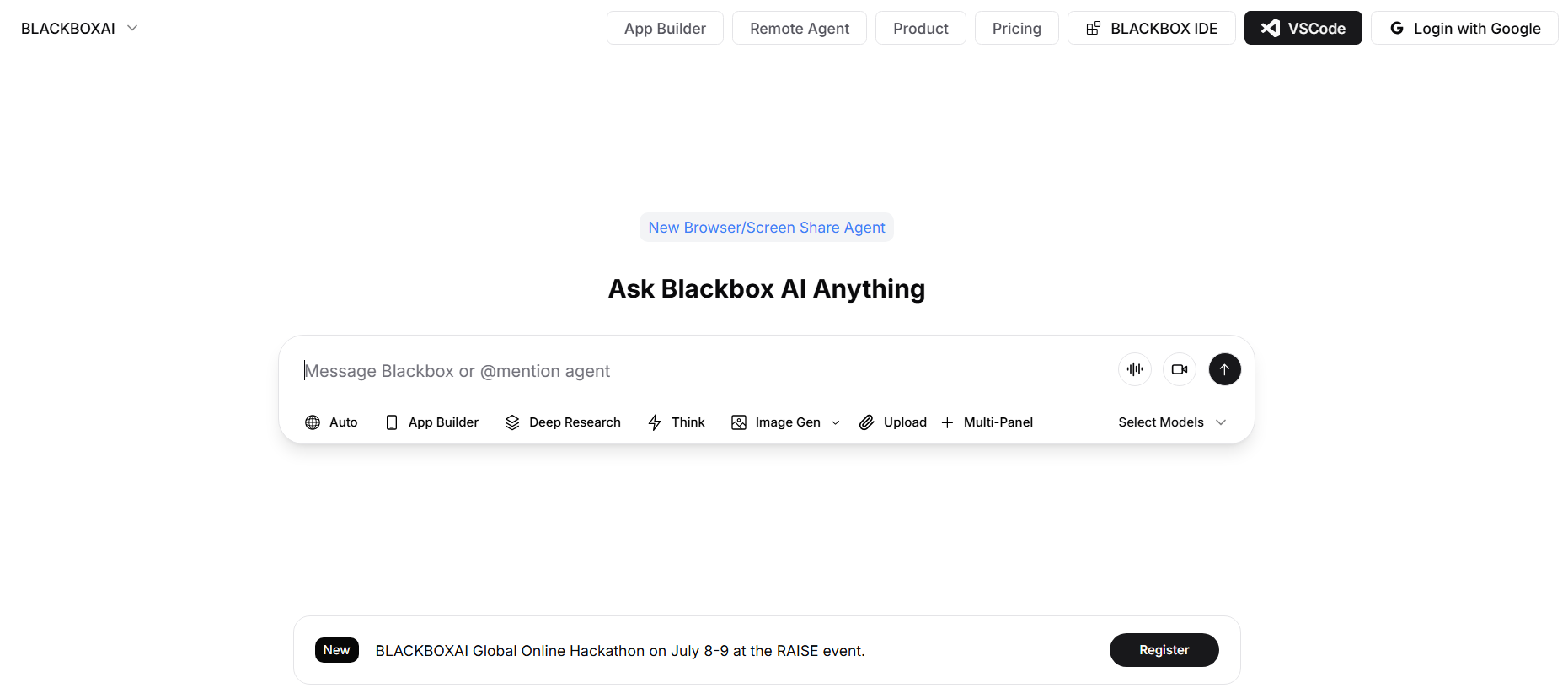
Task: Enable Think mode
Action: [x=676, y=422]
